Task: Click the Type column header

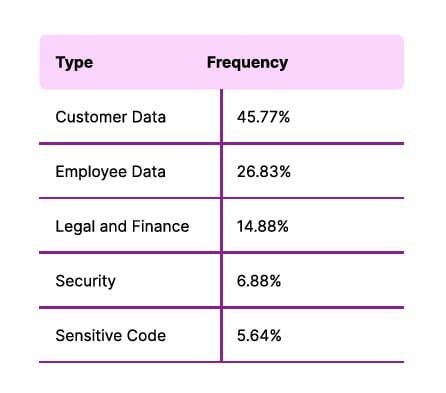Action: (x=74, y=63)
